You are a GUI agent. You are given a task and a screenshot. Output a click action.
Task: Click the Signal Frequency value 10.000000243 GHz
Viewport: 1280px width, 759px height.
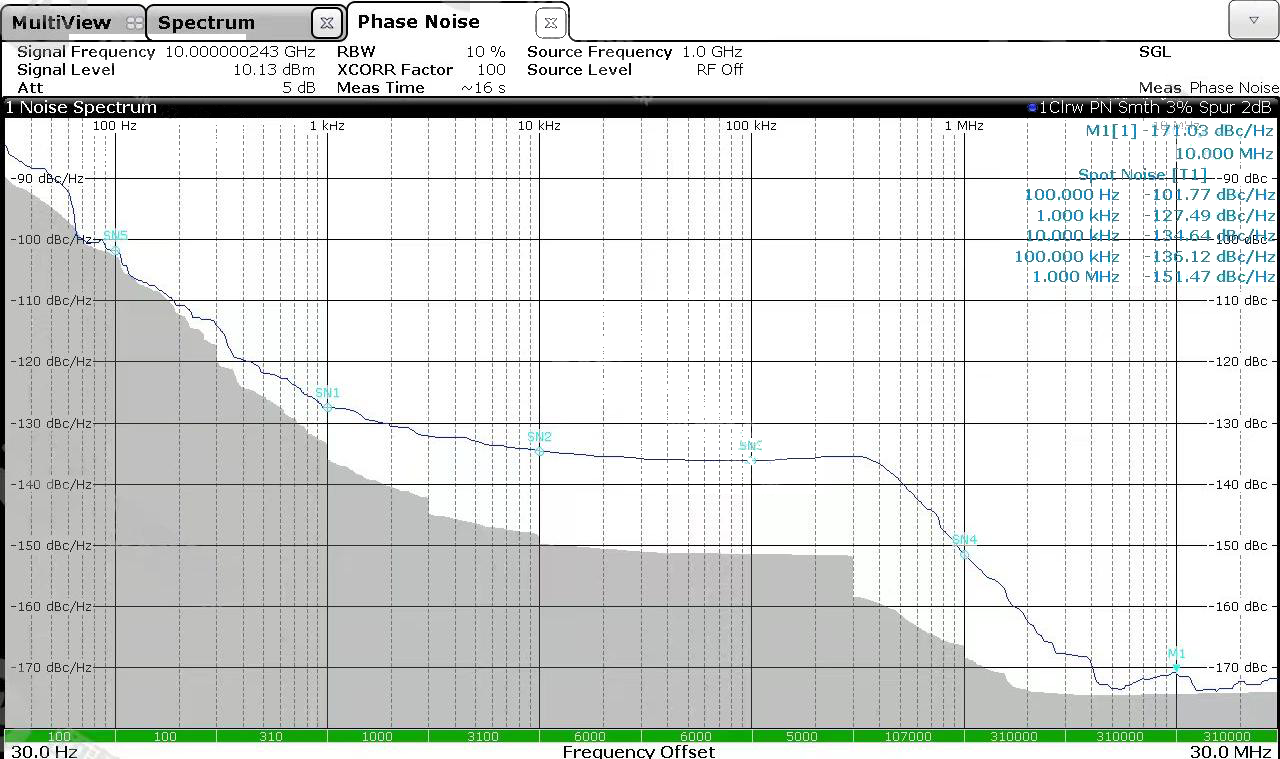point(240,51)
